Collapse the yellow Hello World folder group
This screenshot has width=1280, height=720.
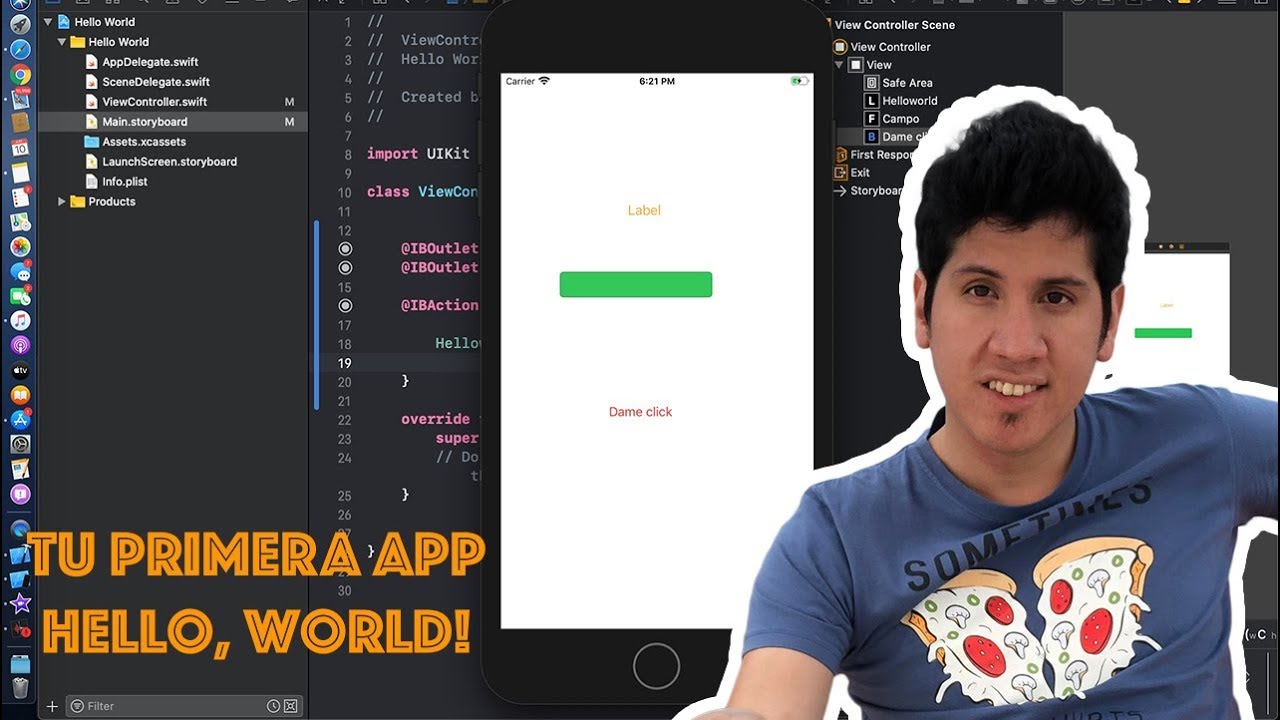62,42
